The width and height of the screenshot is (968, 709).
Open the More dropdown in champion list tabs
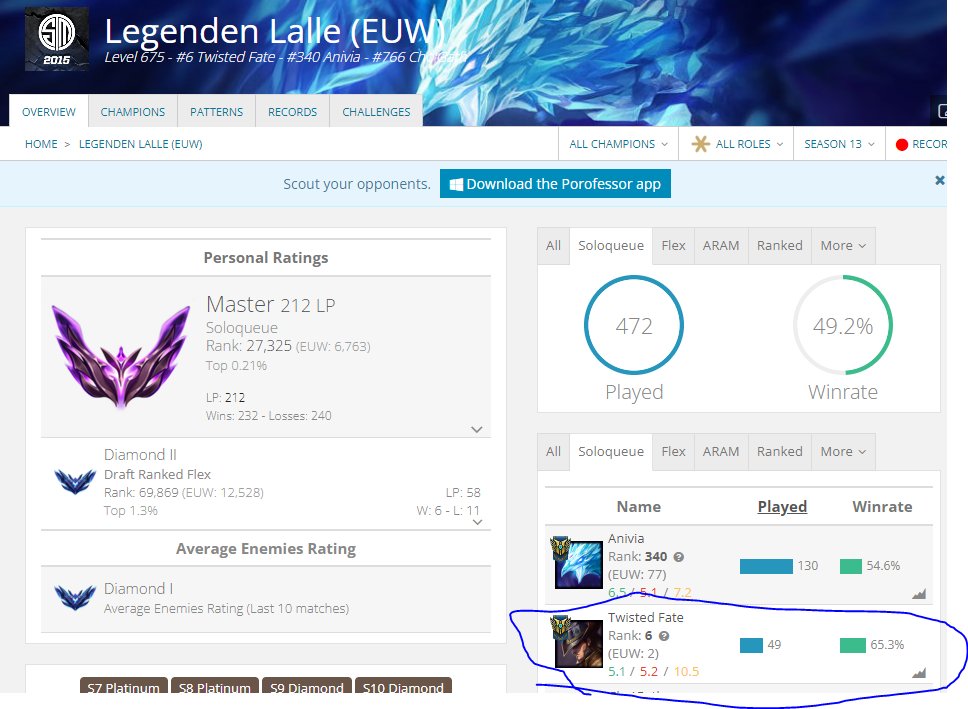[843, 452]
